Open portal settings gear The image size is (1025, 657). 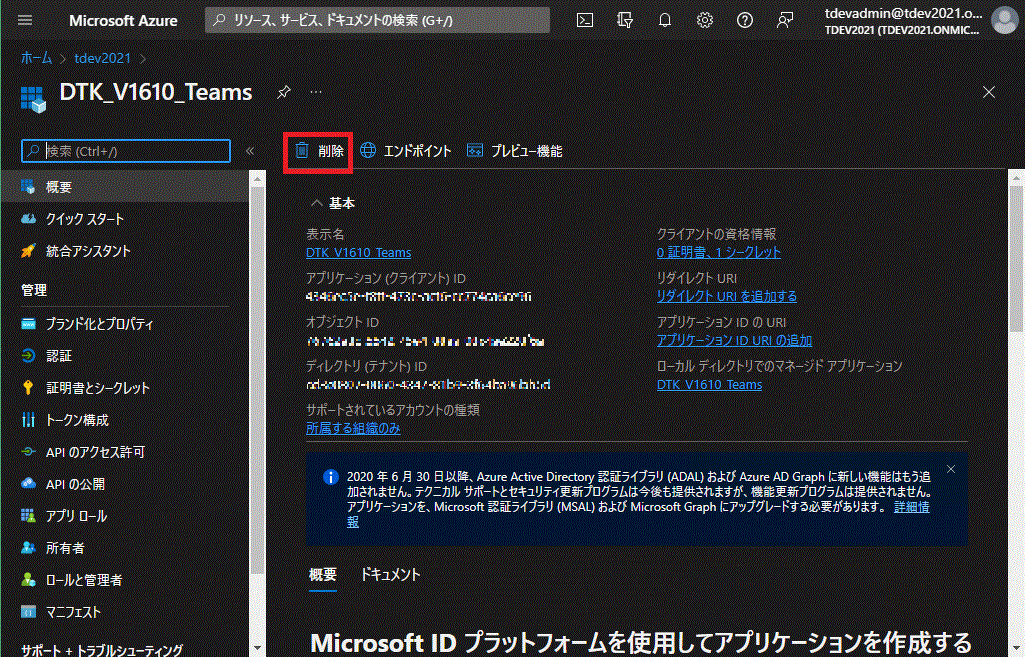coord(705,20)
